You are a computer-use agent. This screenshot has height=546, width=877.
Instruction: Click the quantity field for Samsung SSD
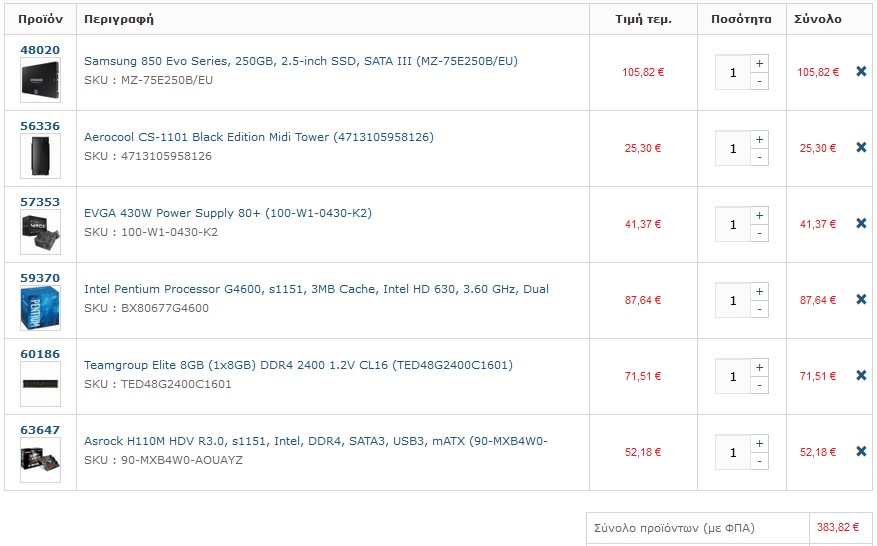point(733,72)
